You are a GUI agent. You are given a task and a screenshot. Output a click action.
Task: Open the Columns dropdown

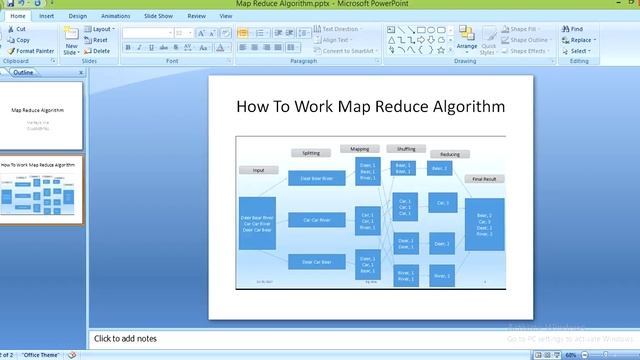[292, 48]
